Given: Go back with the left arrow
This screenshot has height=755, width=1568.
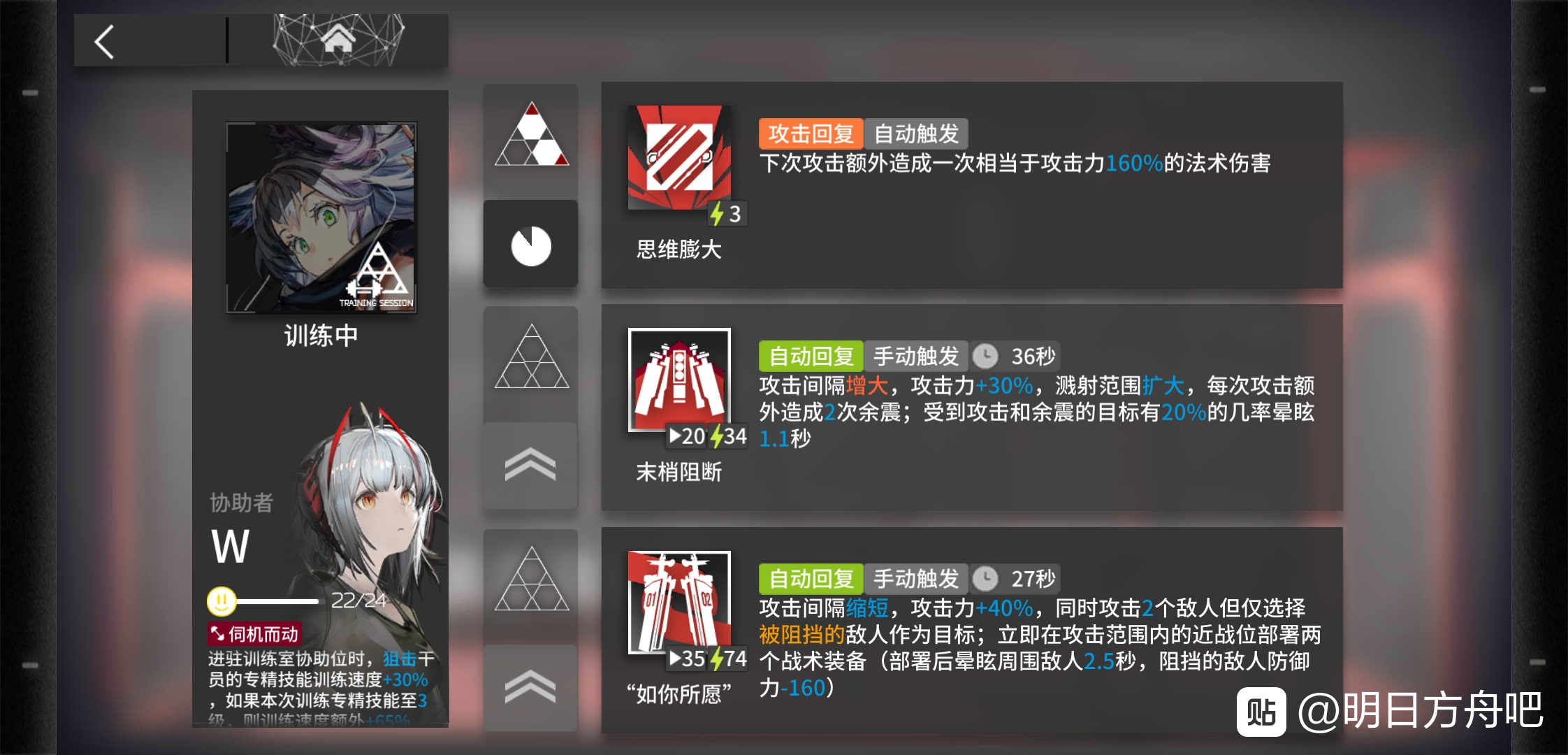Looking at the screenshot, I should click(x=105, y=42).
